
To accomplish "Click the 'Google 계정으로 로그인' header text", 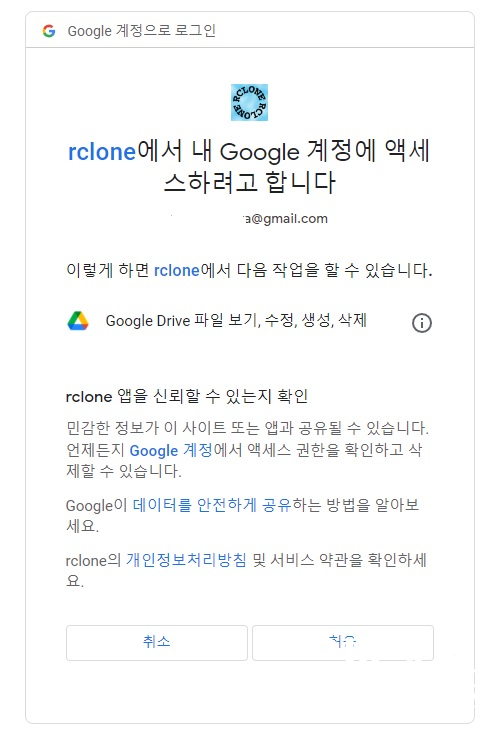I will pos(142,31).
